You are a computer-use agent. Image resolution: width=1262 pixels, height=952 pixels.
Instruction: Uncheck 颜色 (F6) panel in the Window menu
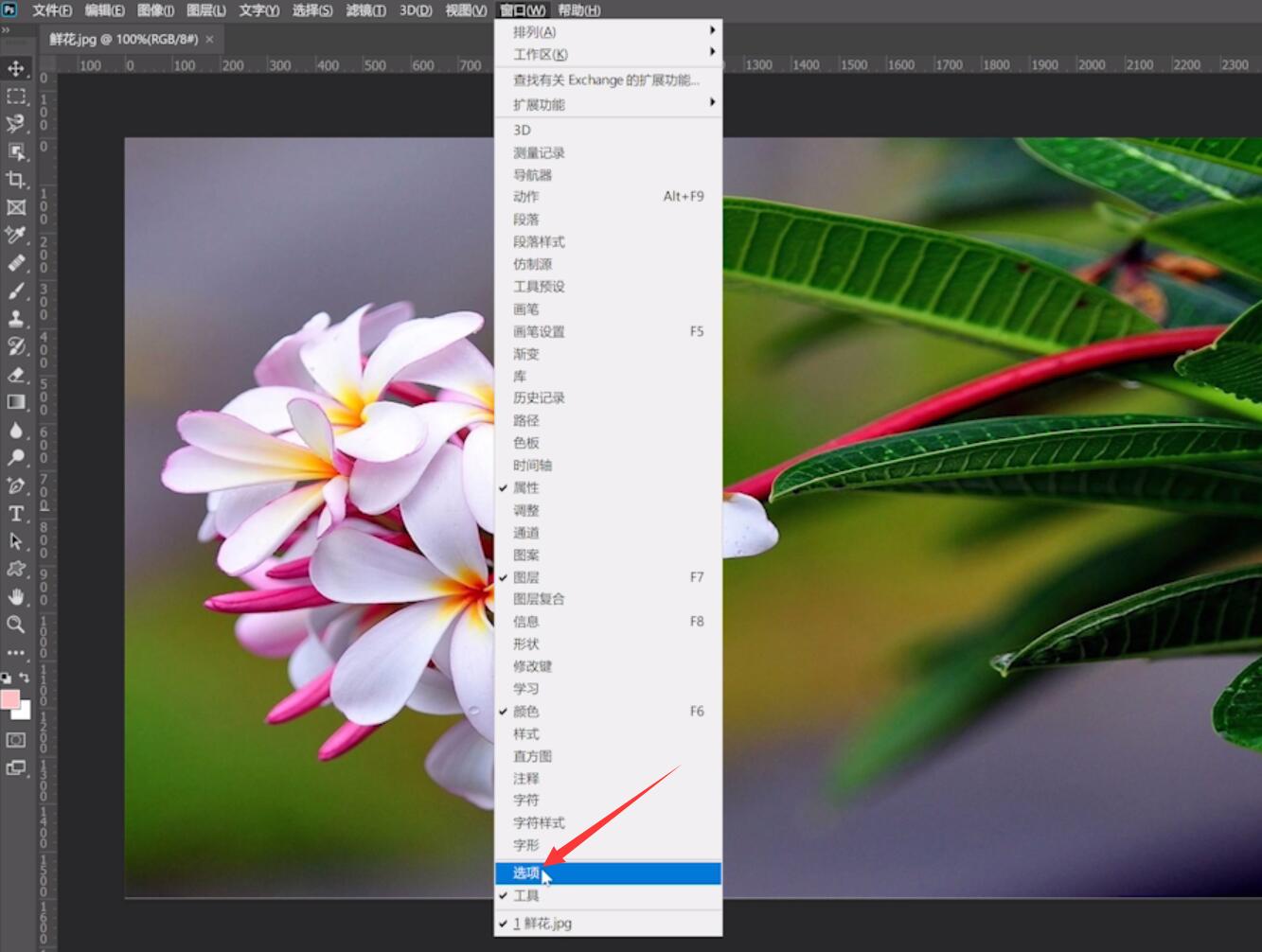point(608,712)
